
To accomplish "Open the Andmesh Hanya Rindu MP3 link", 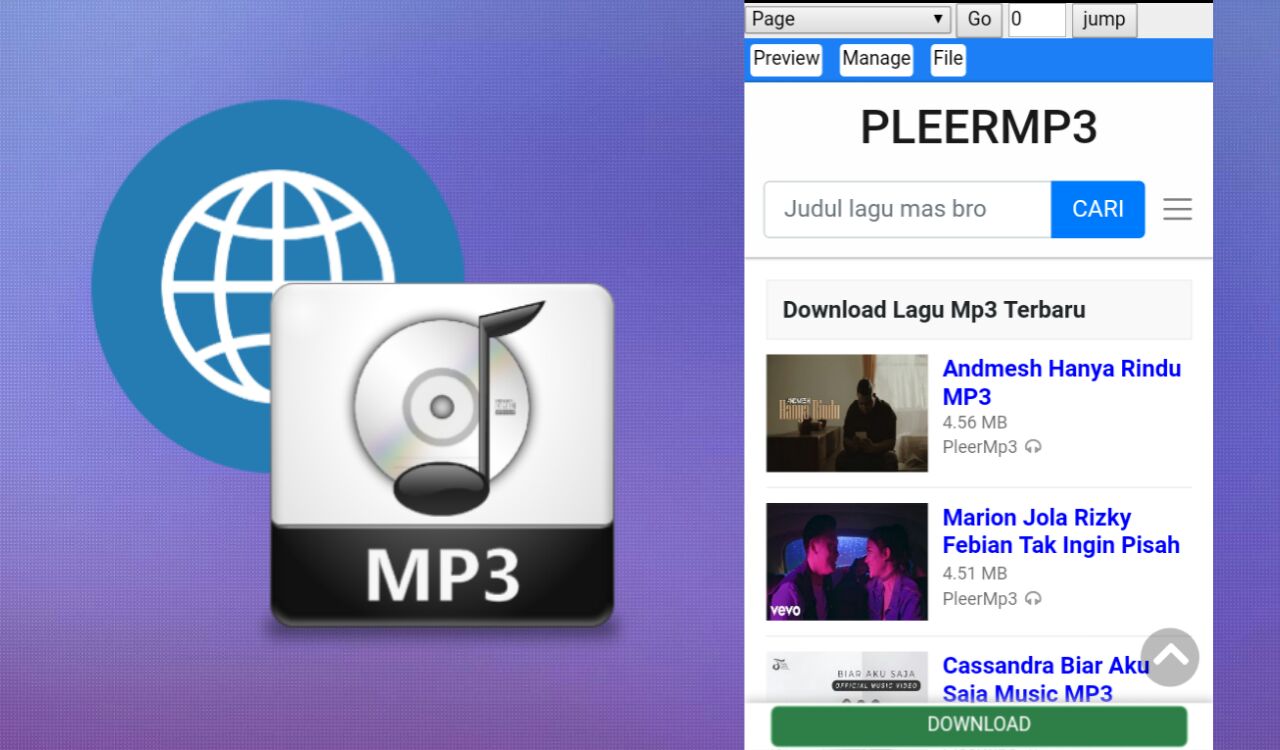I will tap(1061, 382).
